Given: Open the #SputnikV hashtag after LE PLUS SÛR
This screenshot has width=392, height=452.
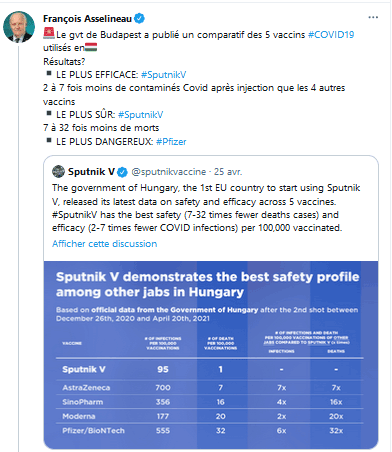Looking at the screenshot, I should (x=141, y=115).
